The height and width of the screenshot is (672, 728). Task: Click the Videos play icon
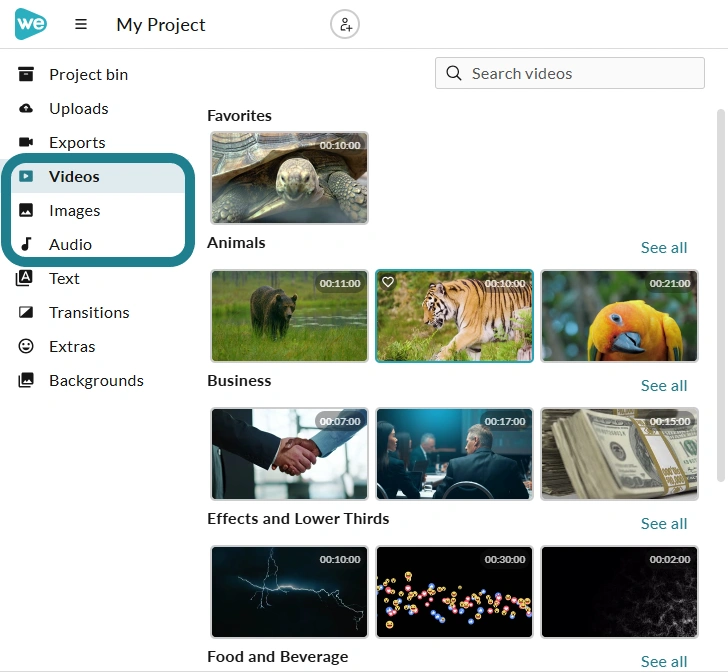26,176
